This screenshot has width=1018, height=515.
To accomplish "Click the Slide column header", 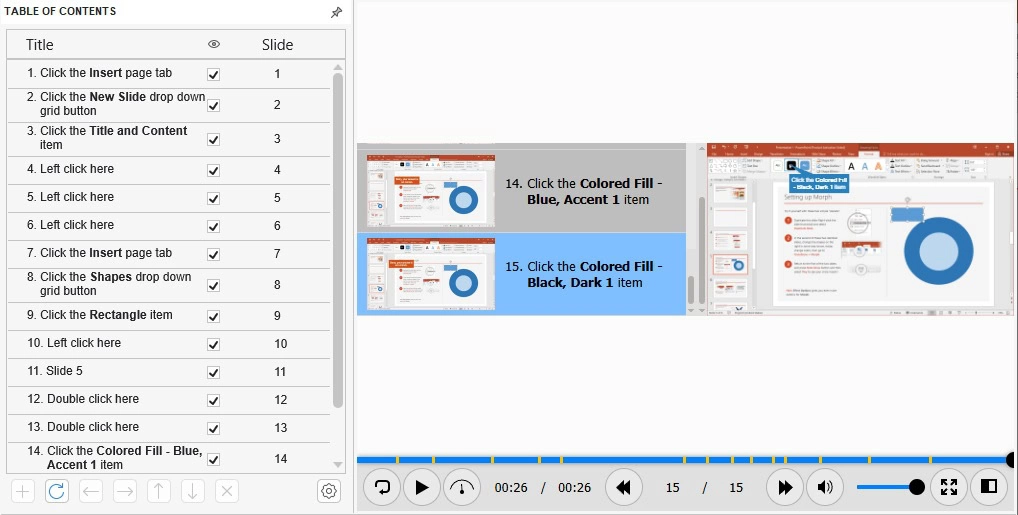I will tap(277, 45).
